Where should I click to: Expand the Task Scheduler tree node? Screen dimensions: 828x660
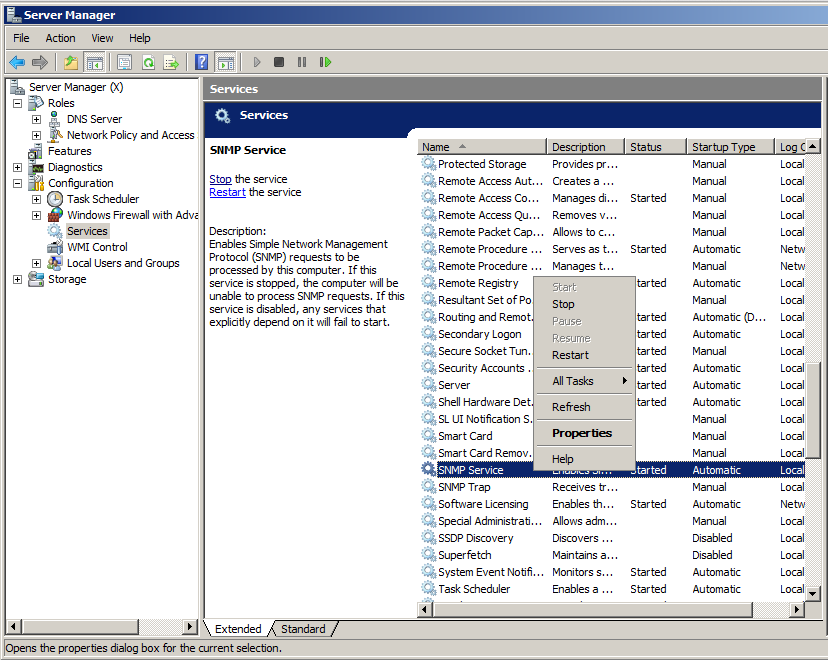coord(36,199)
